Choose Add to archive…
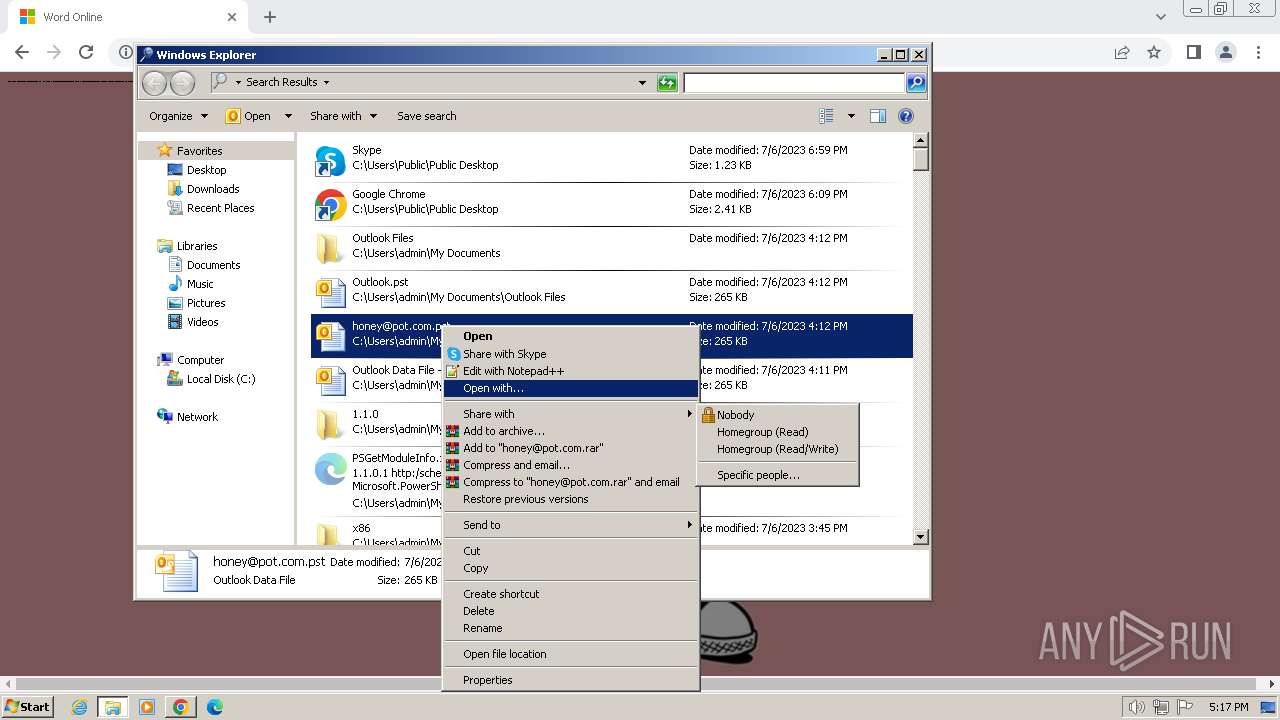Screen dimensions: 1280x720 (570, 431)
